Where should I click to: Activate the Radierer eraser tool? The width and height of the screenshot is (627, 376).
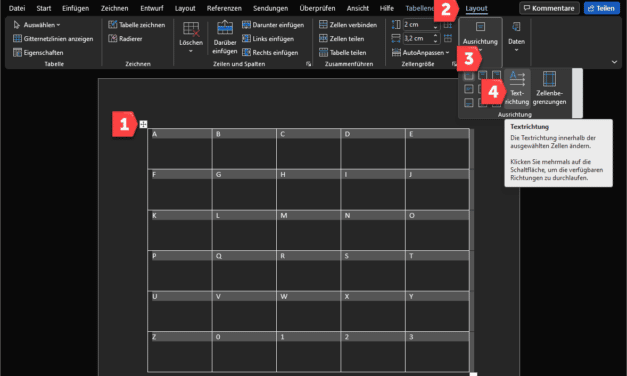pos(126,39)
